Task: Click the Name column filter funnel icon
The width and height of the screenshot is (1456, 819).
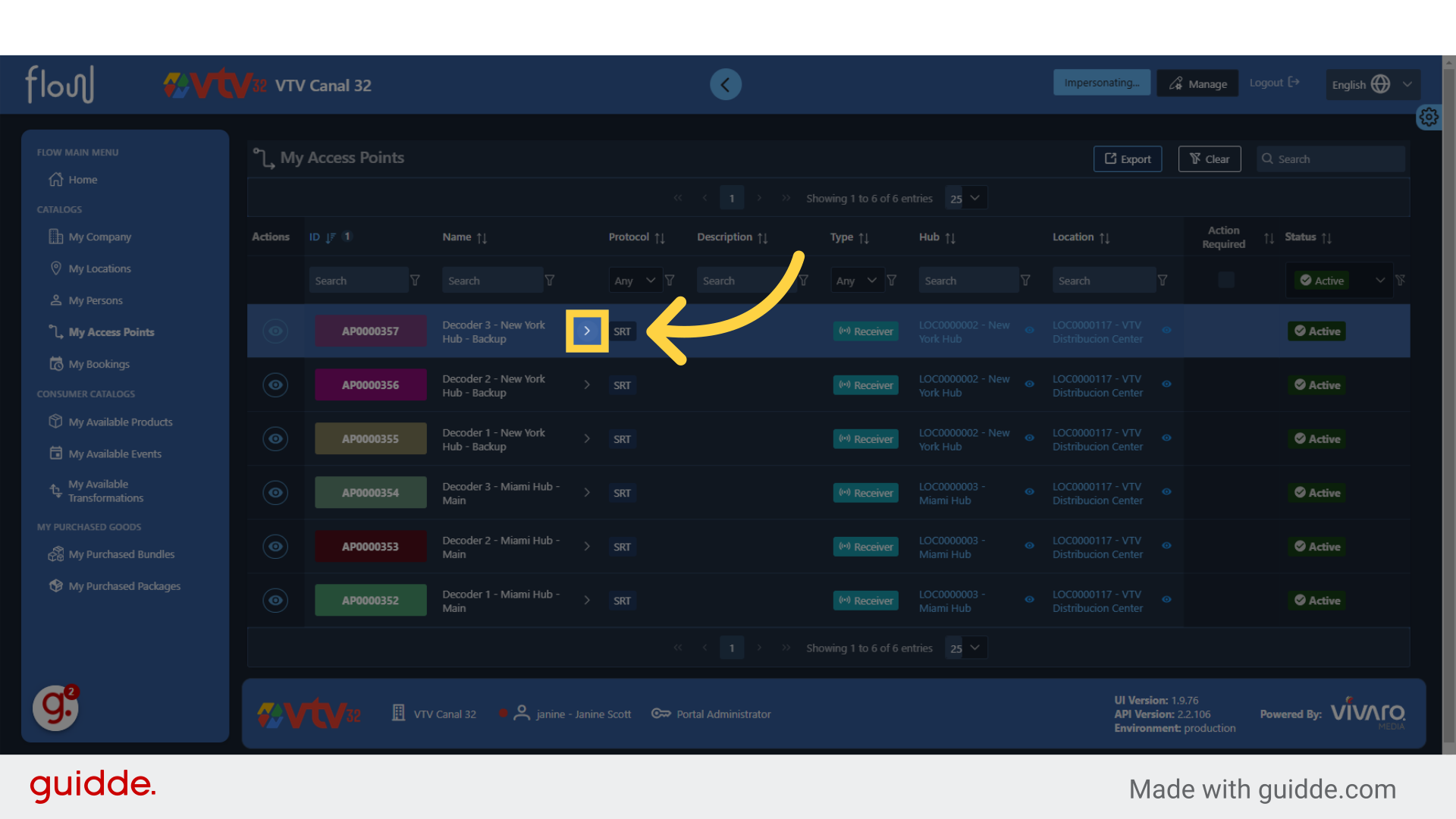Action: pyautogui.click(x=550, y=281)
